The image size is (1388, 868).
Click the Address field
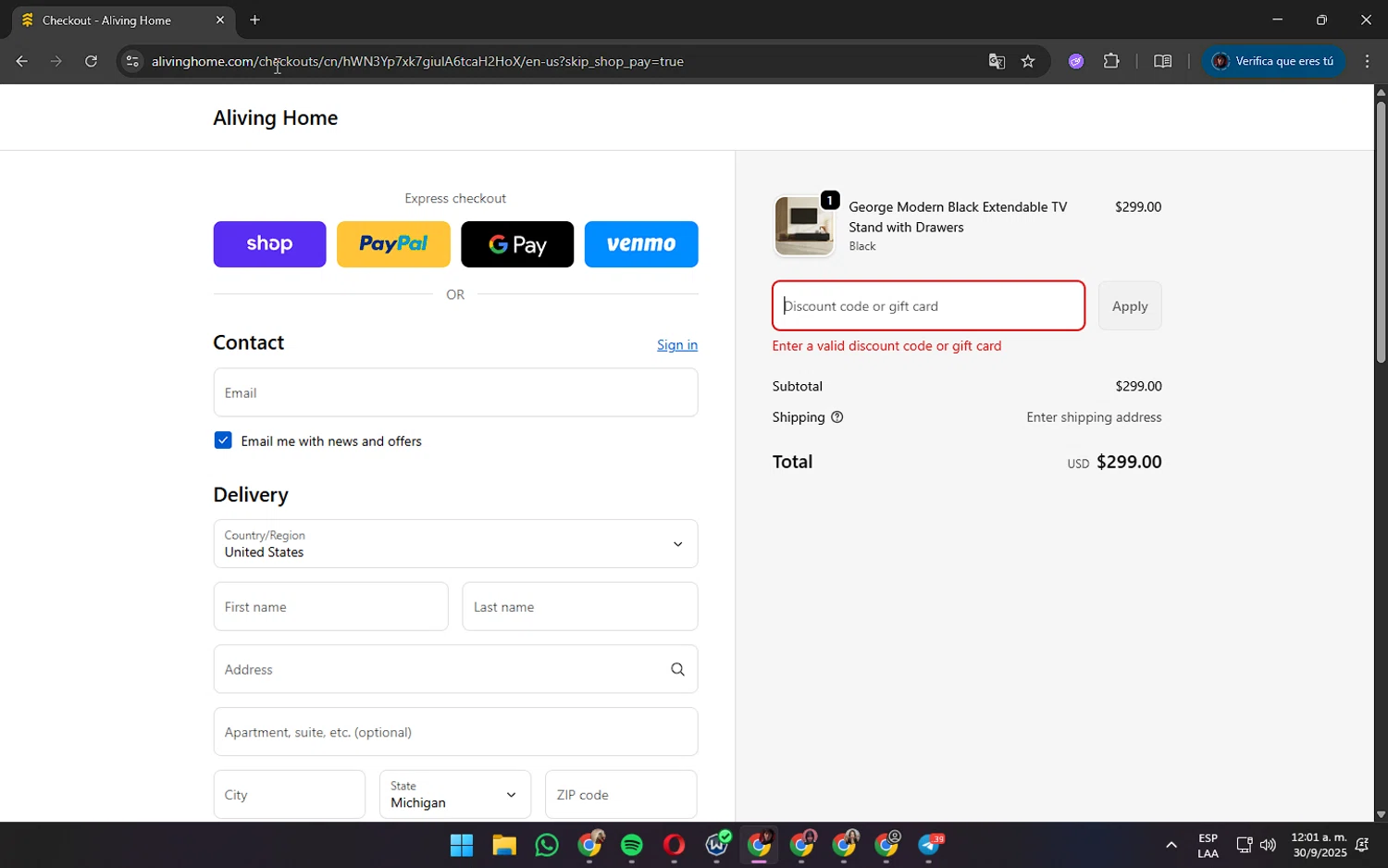[x=455, y=669]
